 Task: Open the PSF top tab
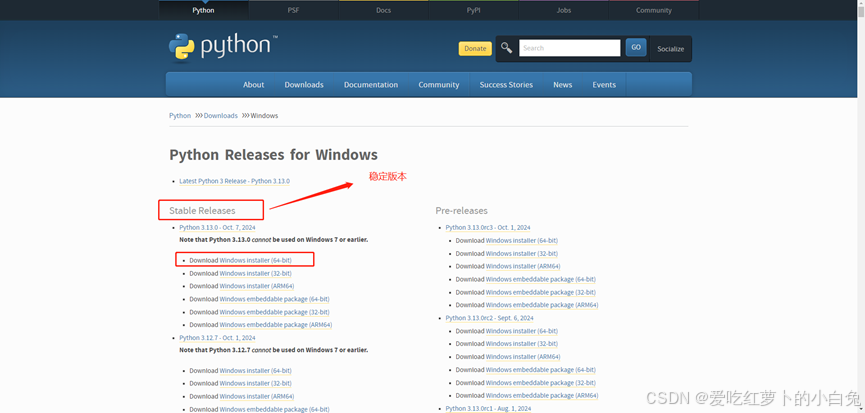pyautogui.click(x=293, y=10)
